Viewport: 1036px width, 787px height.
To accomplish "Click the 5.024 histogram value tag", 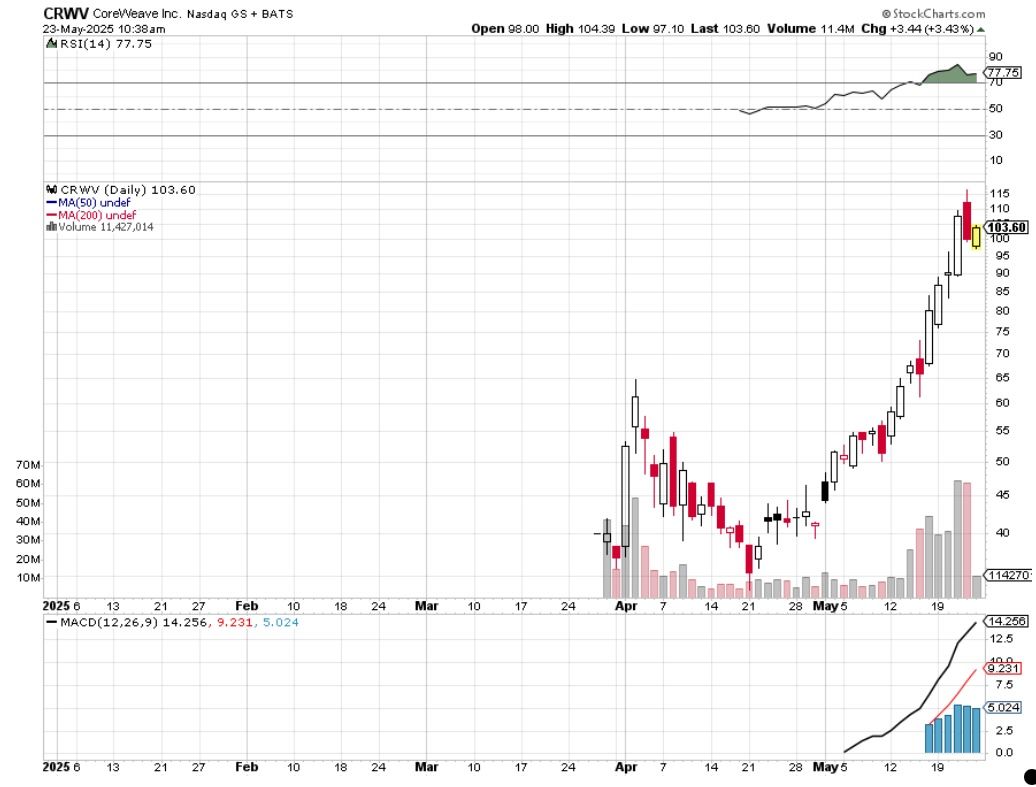I will click(x=1002, y=707).
